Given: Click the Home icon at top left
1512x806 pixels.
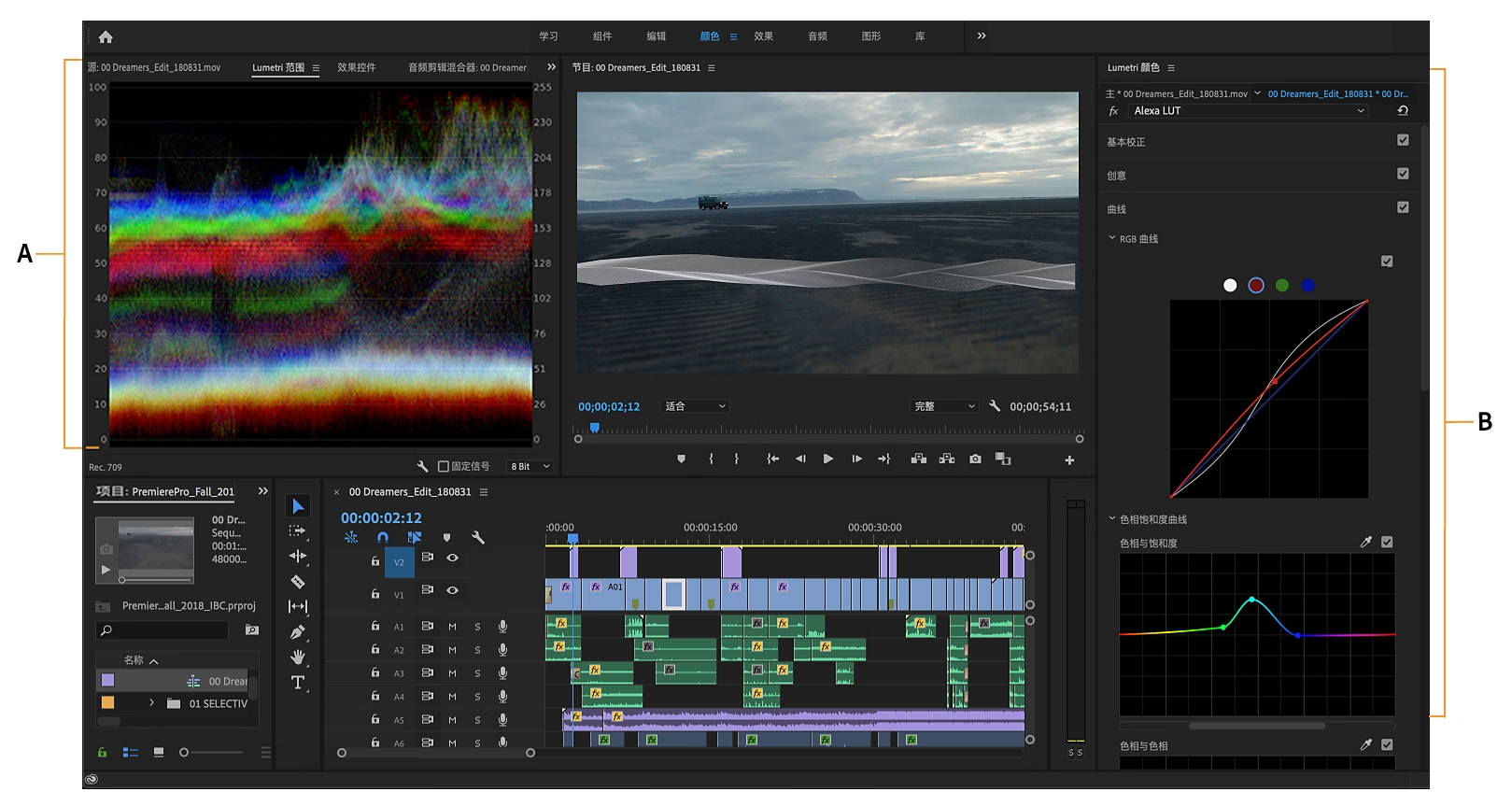Looking at the screenshot, I should (x=106, y=37).
